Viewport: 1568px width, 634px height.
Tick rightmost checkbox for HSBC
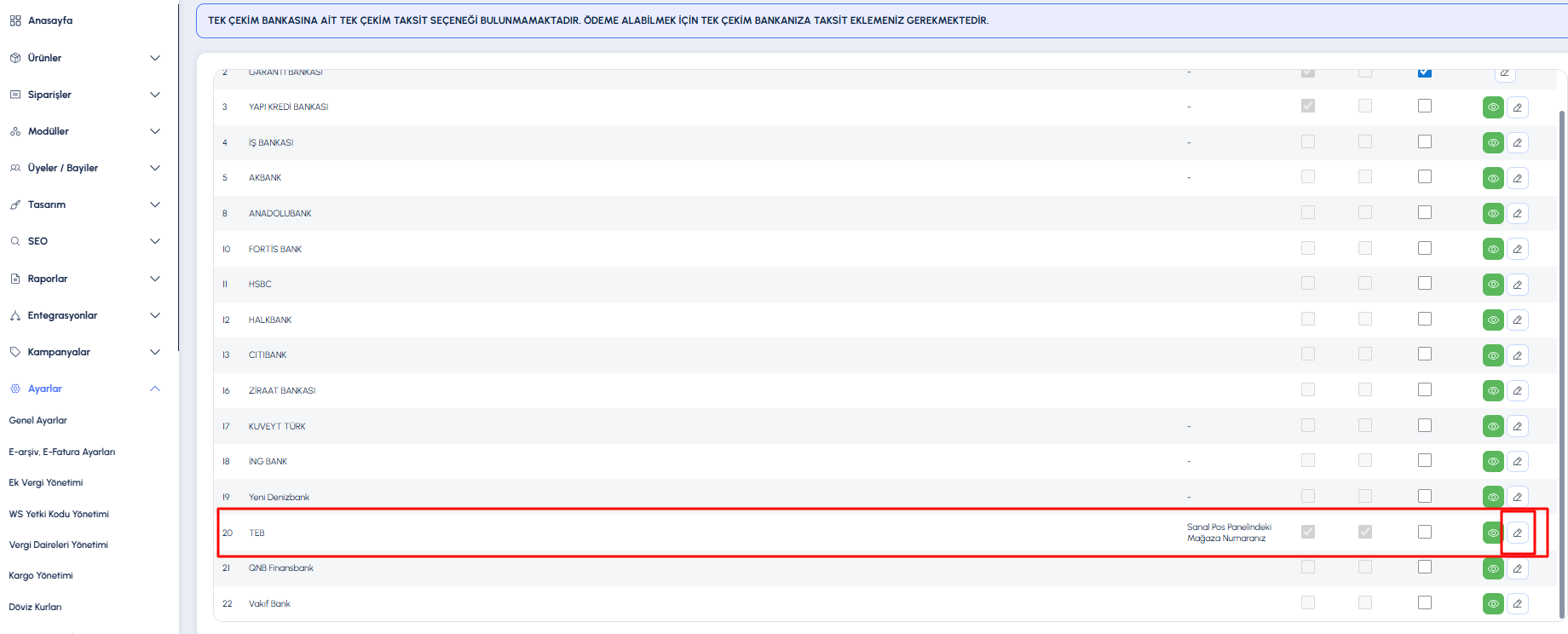(1425, 283)
